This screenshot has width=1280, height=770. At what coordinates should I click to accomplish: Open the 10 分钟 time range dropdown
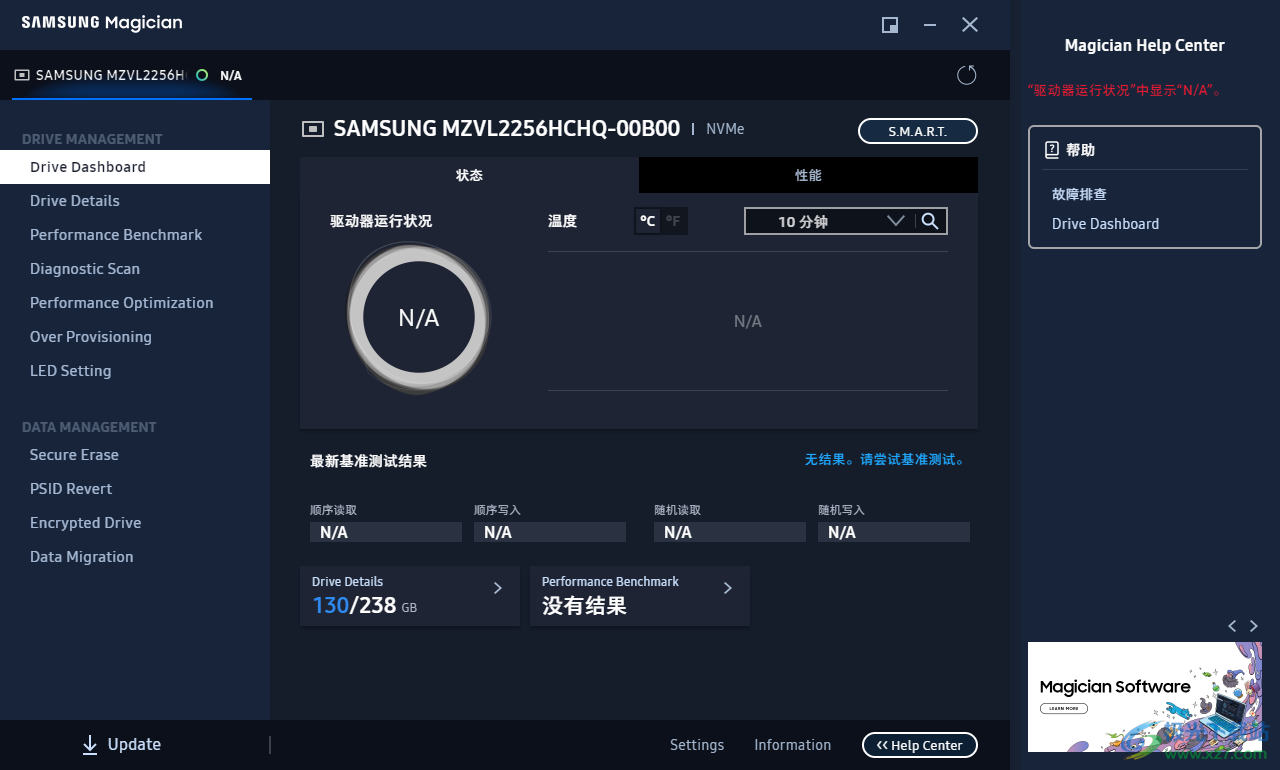pos(895,220)
